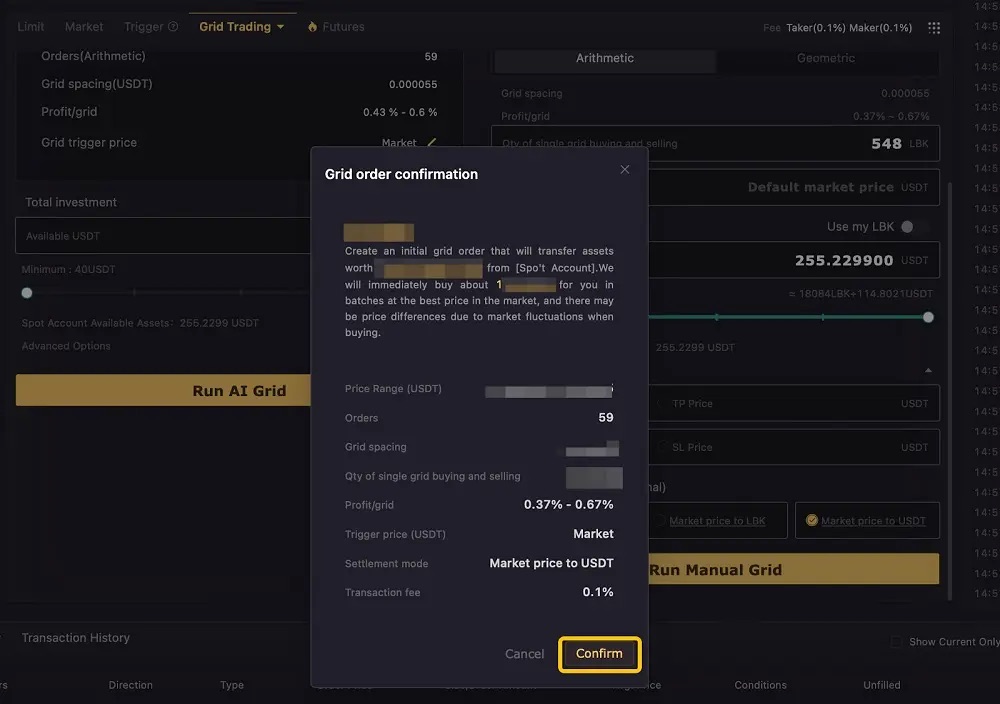Click the Trigger price Market value in dialog

[593, 534]
